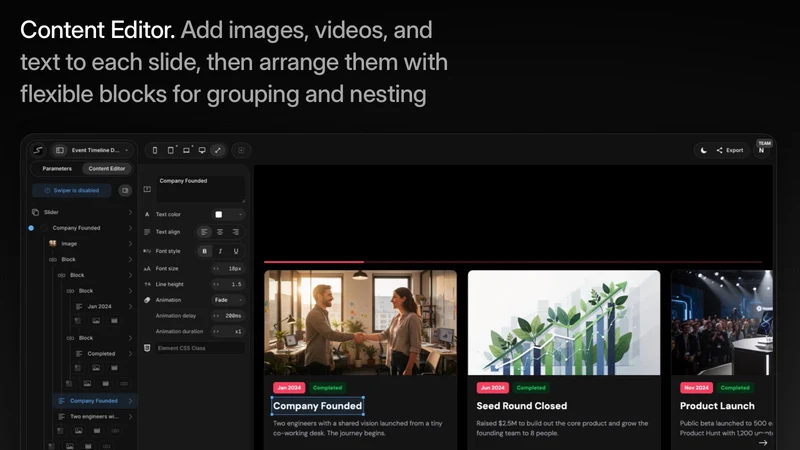Click the share Export button
The width and height of the screenshot is (800, 450).
click(x=730, y=150)
